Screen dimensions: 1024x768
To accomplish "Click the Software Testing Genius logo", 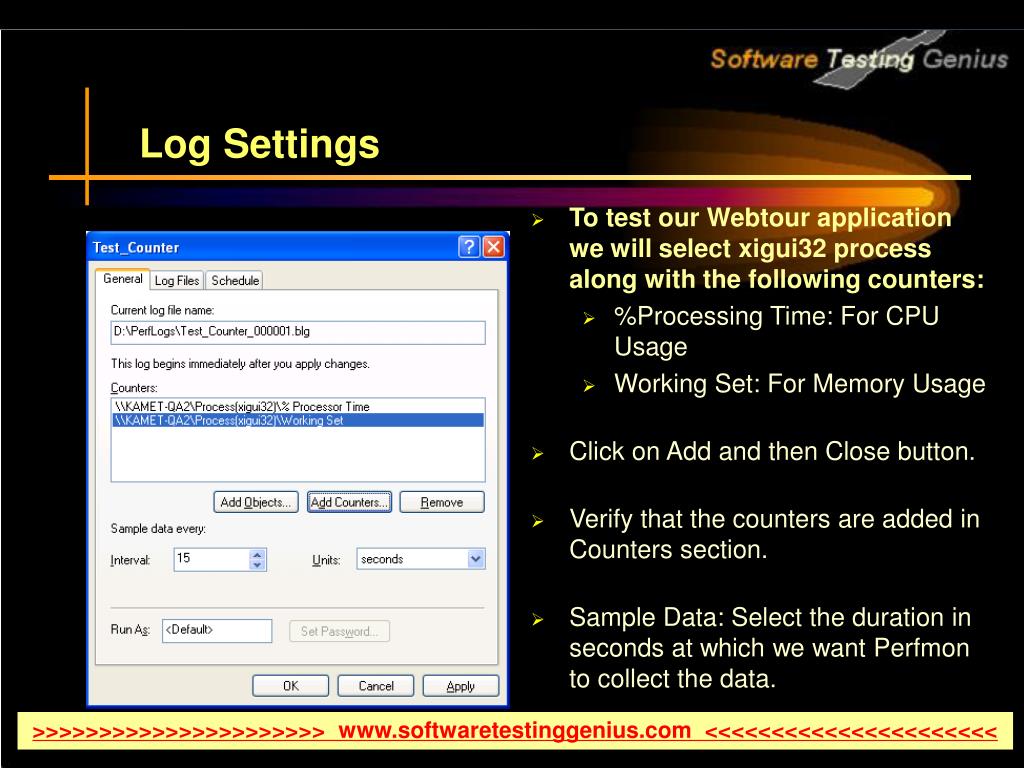I will point(859,60).
